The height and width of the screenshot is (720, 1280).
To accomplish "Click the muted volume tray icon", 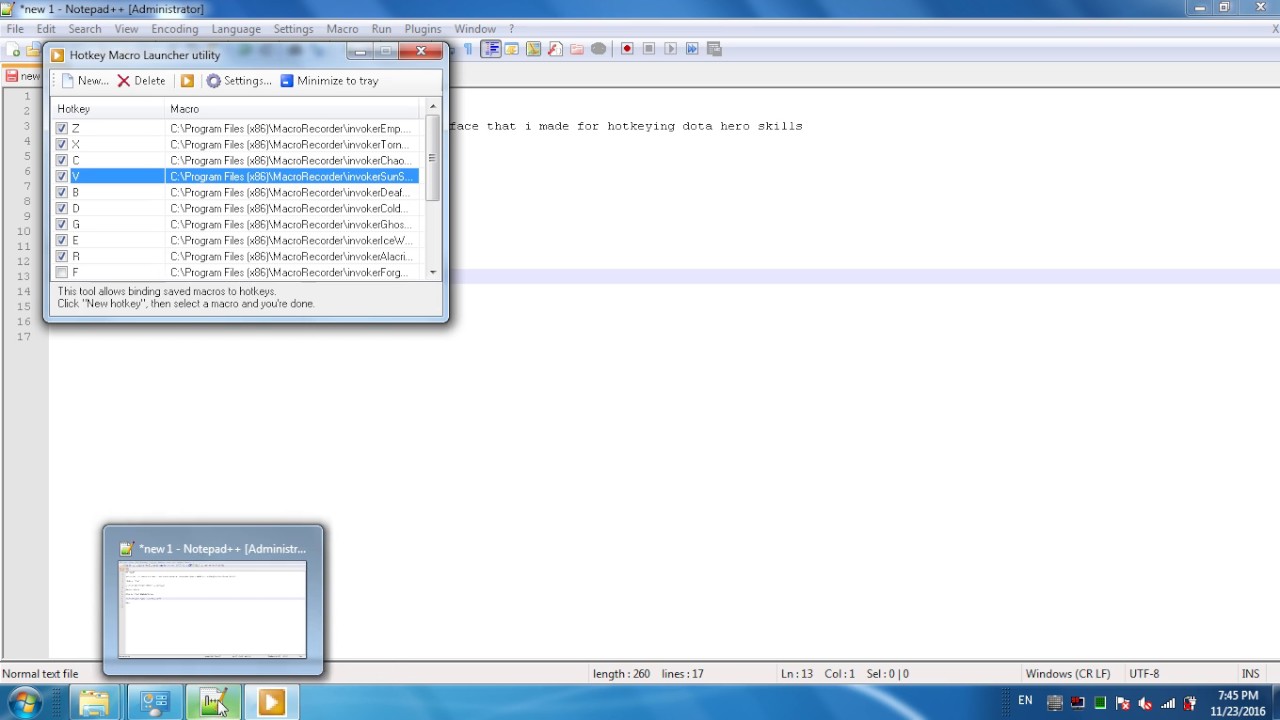I will point(1145,703).
